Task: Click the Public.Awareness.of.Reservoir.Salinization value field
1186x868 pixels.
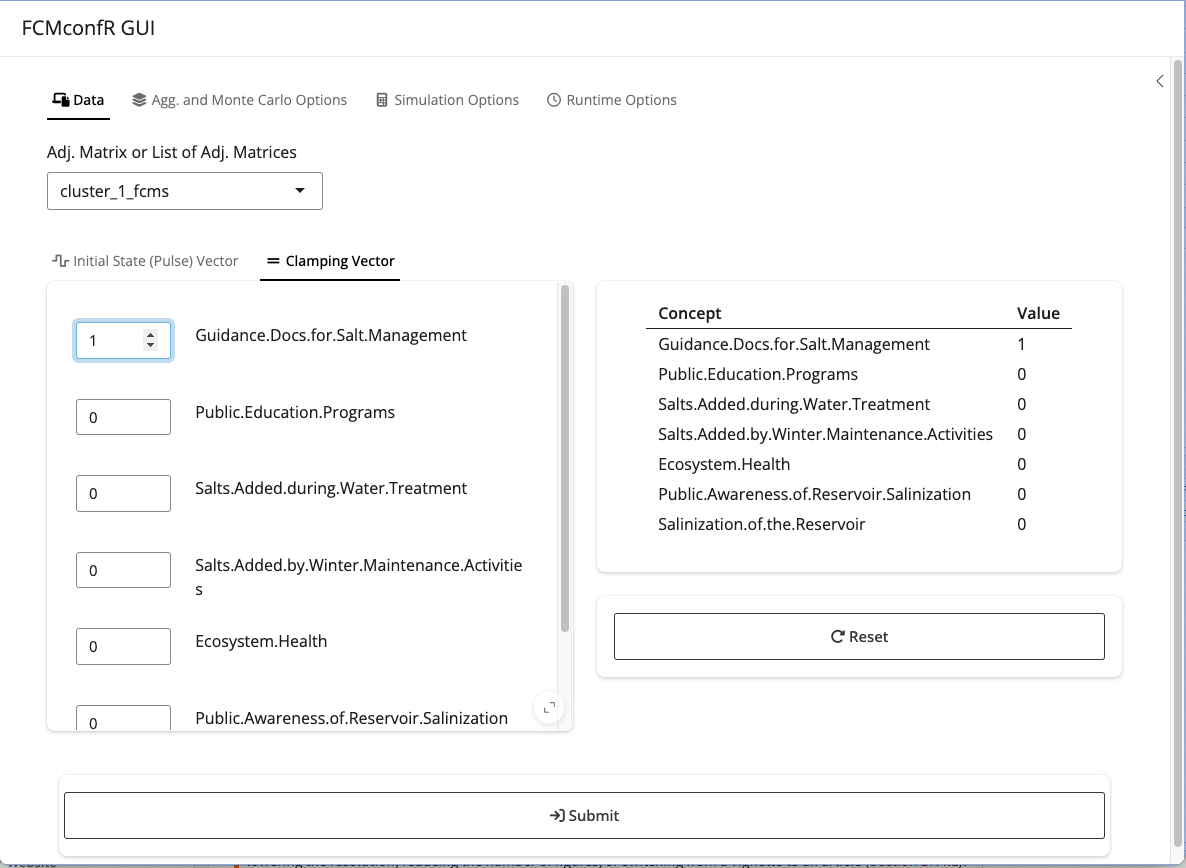Action: coord(123,718)
